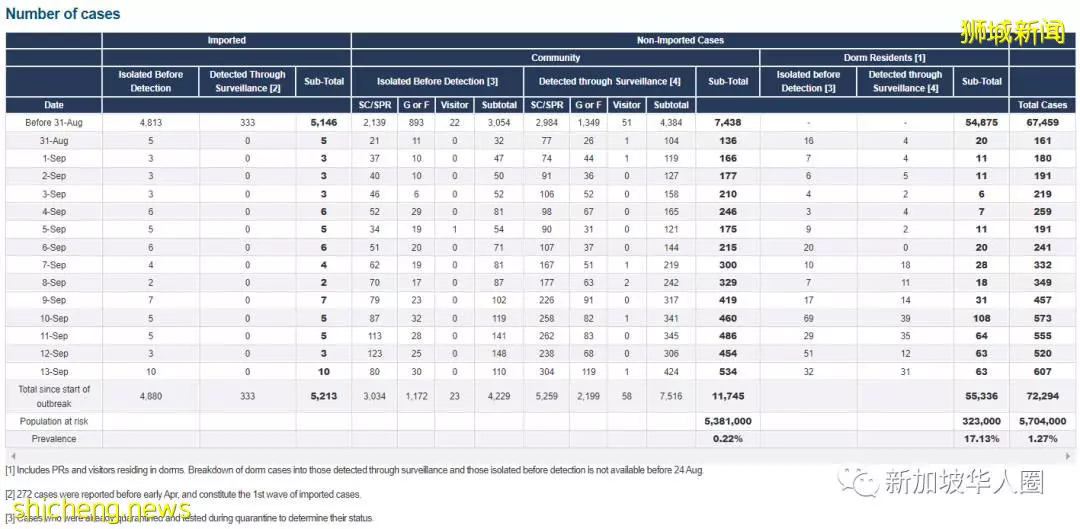Image resolution: width=1080 pixels, height=529 pixels.
Task: Select the 'Before 31-Aug' row label
Action: (54, 123)
